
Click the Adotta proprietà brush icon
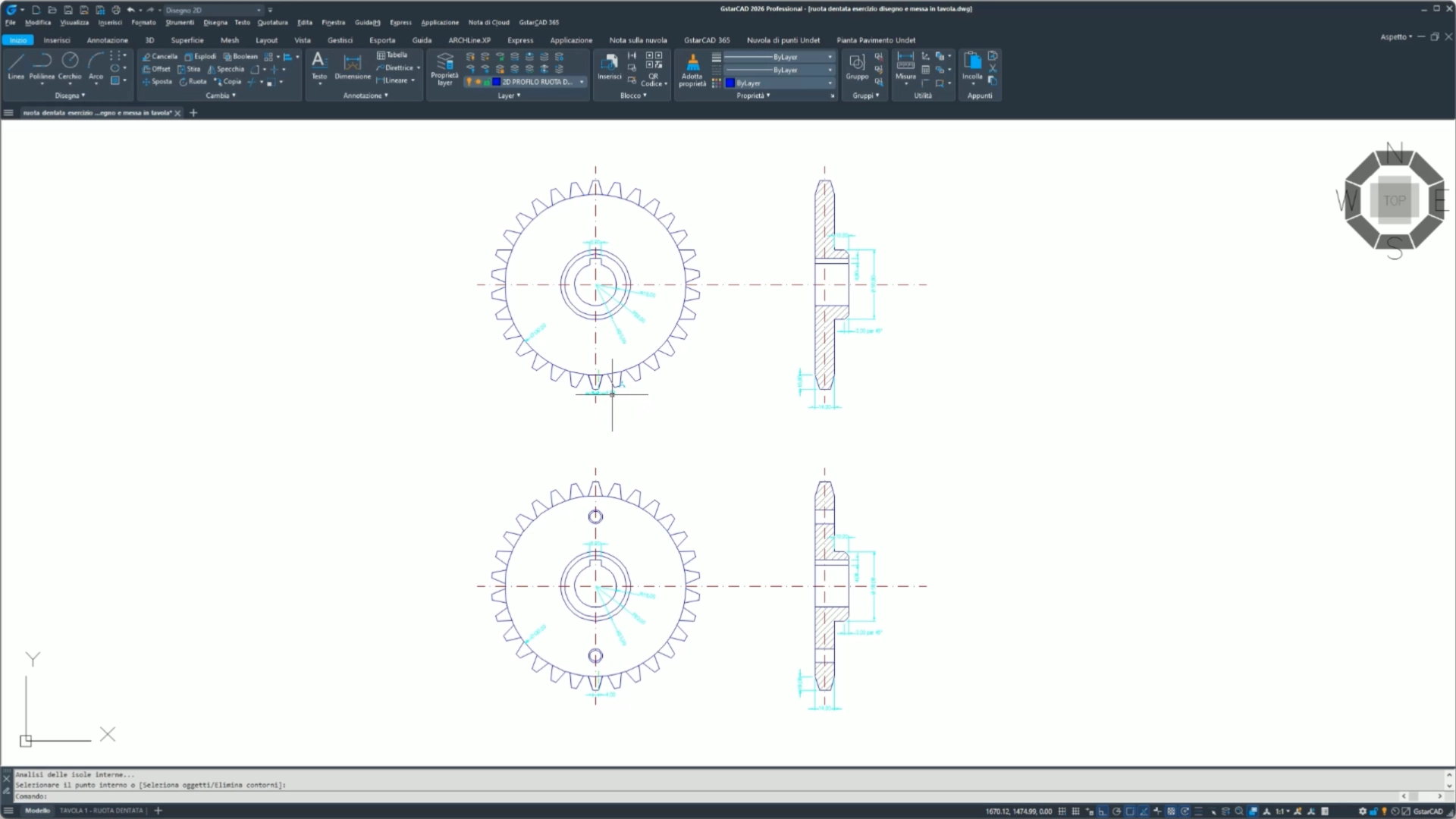692,69
